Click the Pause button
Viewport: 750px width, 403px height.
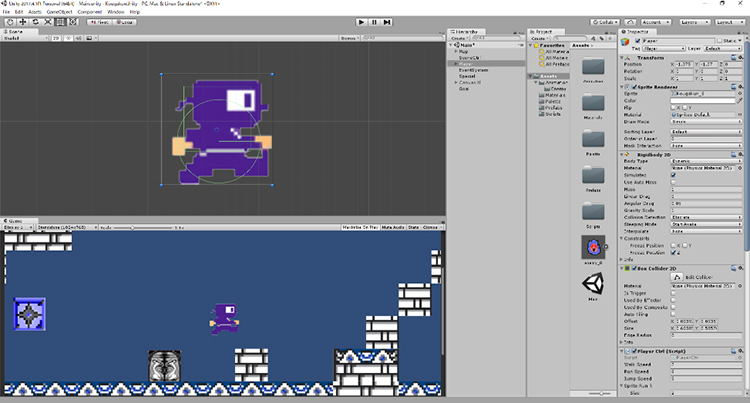click(374, 21)
